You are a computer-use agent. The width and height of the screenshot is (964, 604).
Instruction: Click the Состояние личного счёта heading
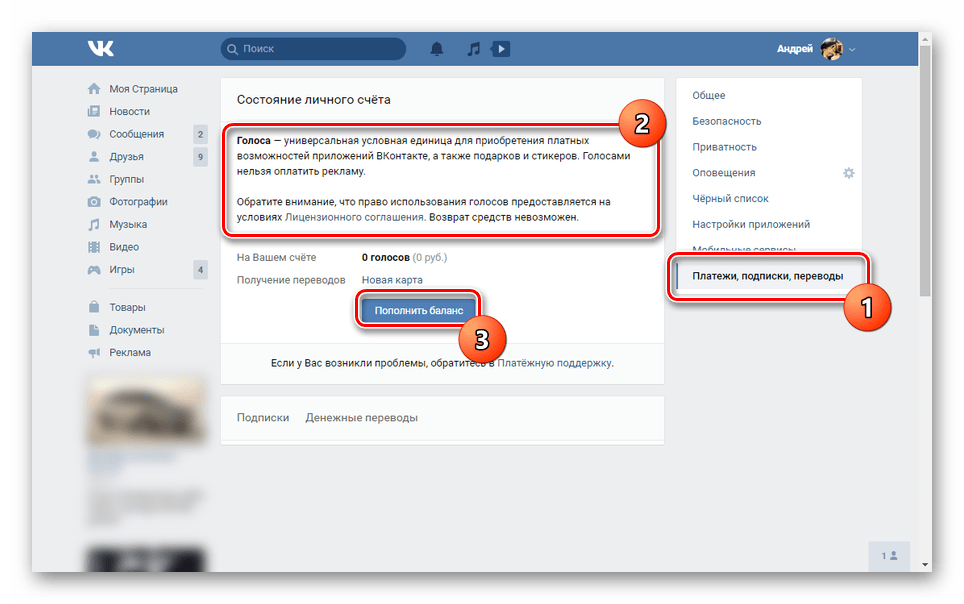point(314,100)
